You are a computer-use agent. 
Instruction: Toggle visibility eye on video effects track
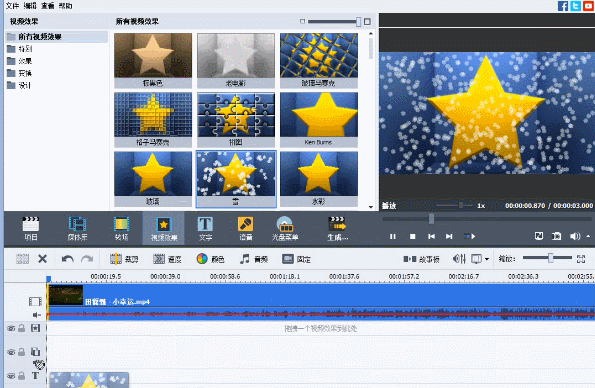pyautogui.click(x=11, y=328)
